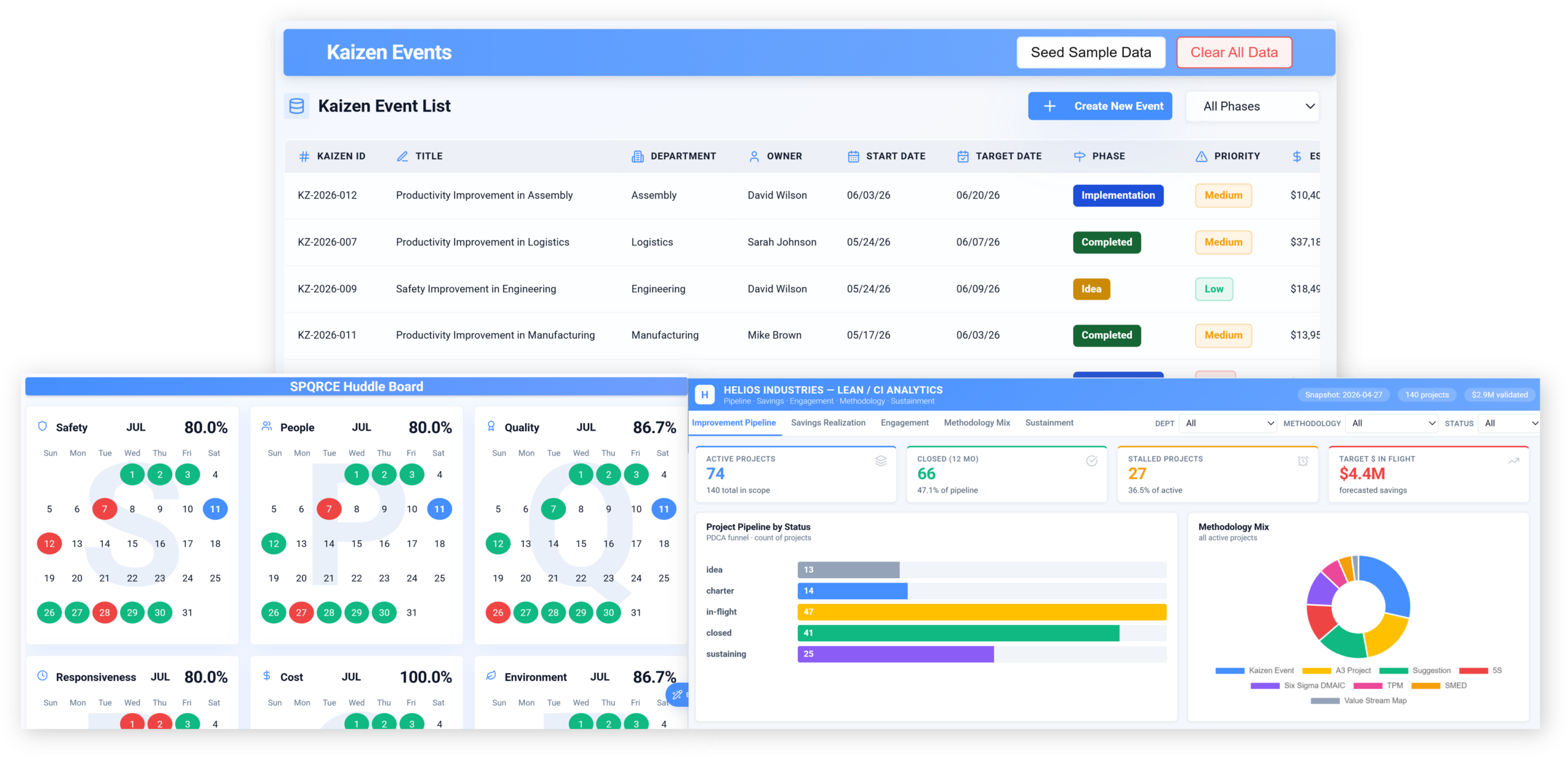Click the hash icon in Kaizen ID header
1568x757 pixels.
click(304, 156)
